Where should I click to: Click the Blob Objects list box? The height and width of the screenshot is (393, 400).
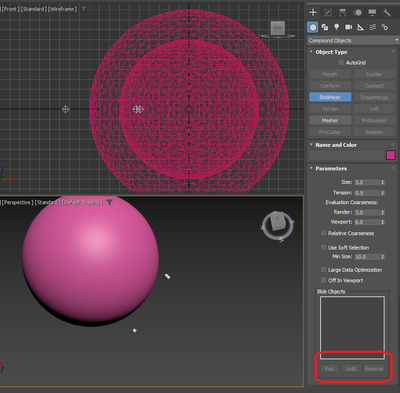coord(352,328)
